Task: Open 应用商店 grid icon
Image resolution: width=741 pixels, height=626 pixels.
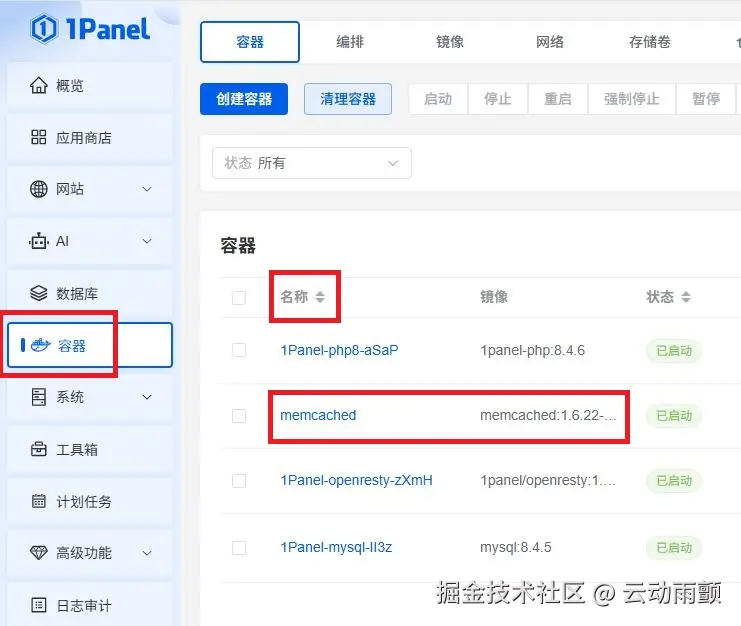Action: tap(39, 137)
